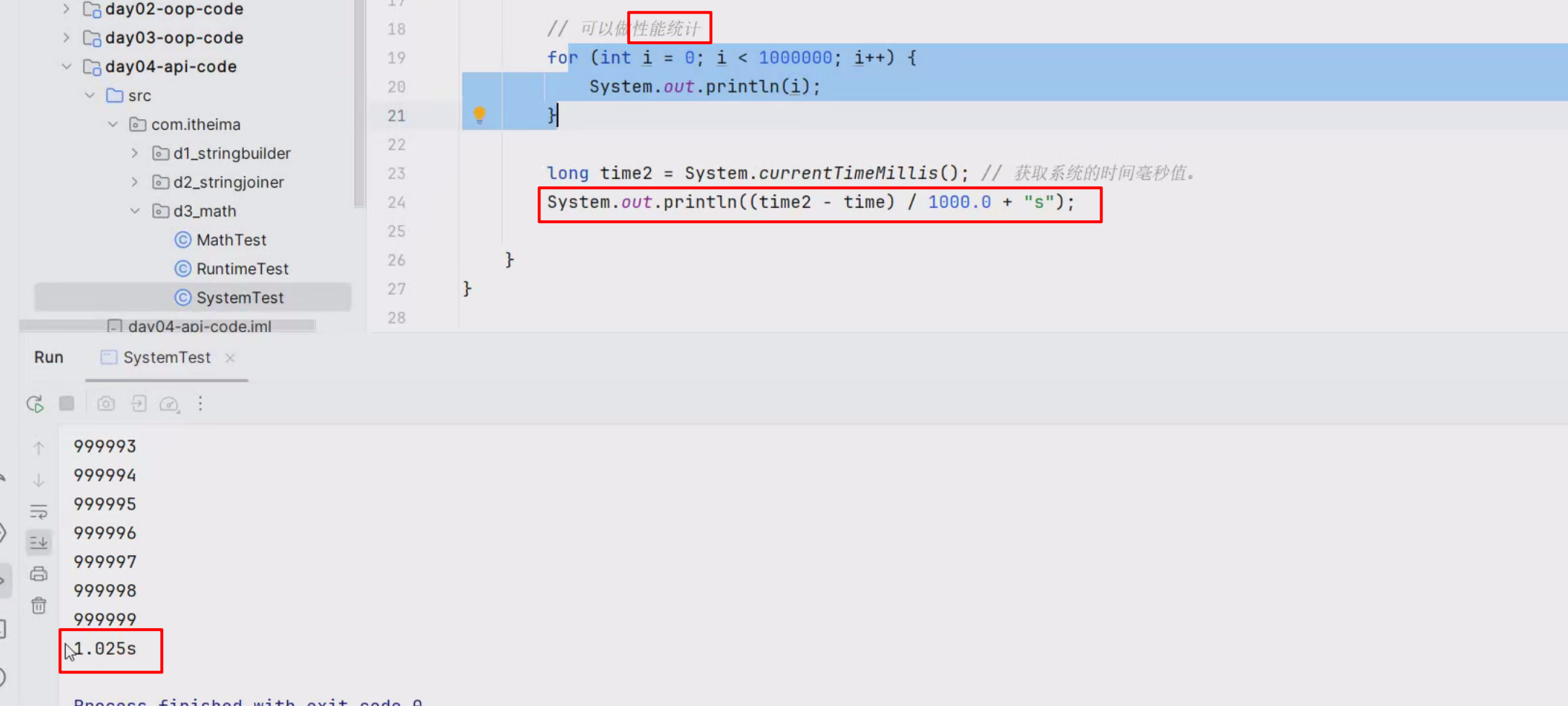This screenshot has height=706, width=1568.
Task: Click the yellow lightbulb quick-fix icon
Action: pos(479,115)
